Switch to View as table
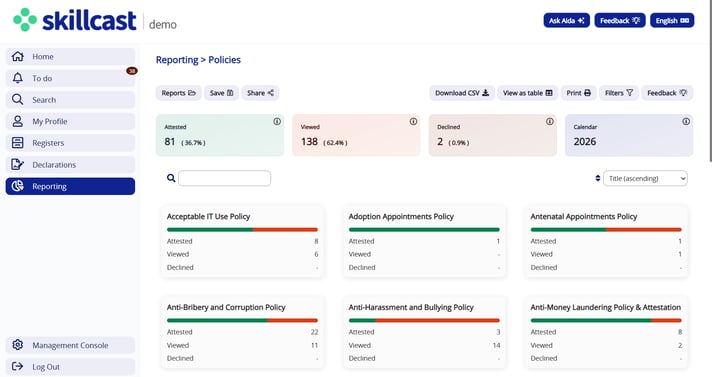This screenshot has width=712, height=377. pyautogui.click(x=528, y=93)
